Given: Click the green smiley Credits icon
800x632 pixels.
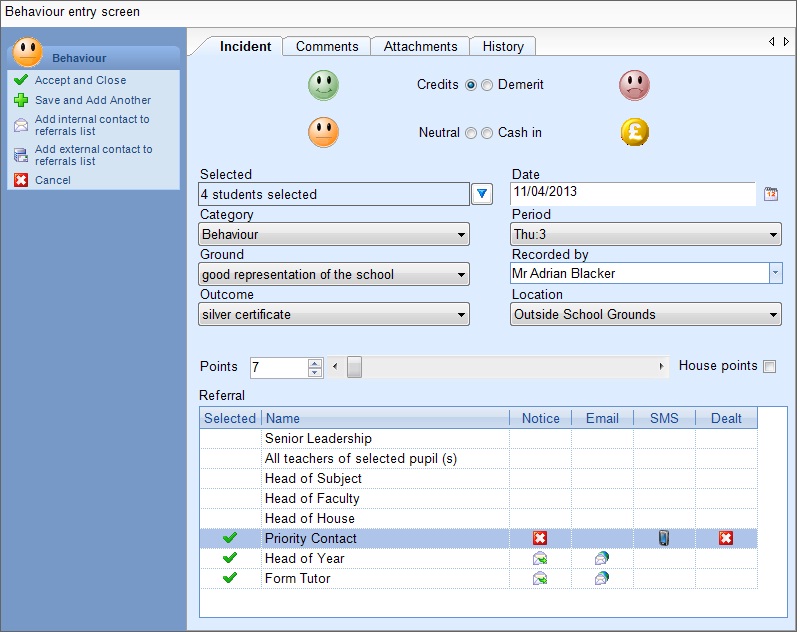Looking at the screenshot, I should (323, 85).
